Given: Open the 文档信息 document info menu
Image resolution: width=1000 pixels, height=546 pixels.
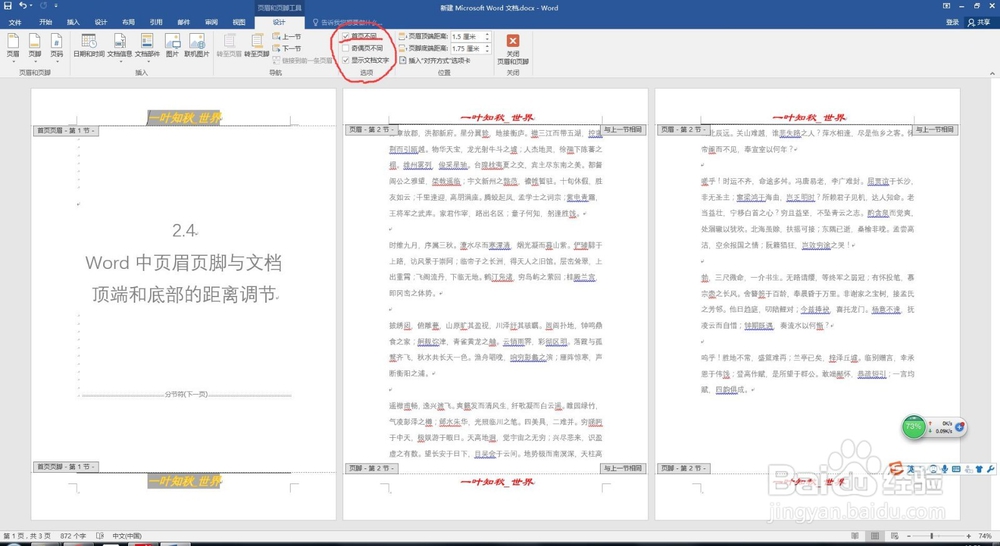Looking at the screenshot, I should (119, 47).
